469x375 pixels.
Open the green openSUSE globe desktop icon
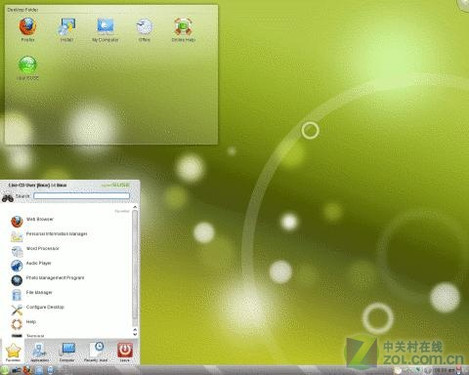pos(27,68)
